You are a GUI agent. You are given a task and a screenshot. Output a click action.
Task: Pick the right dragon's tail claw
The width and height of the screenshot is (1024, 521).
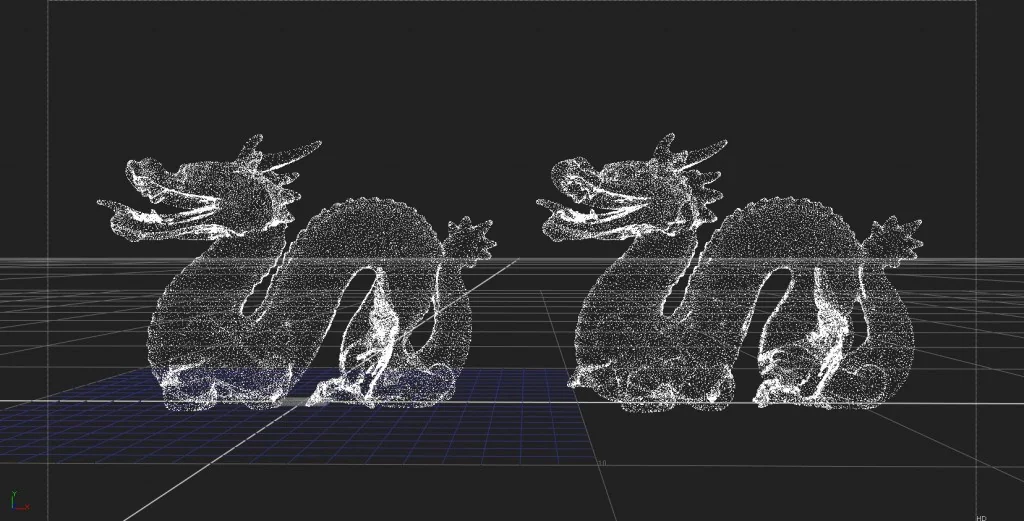coord(896,238)
